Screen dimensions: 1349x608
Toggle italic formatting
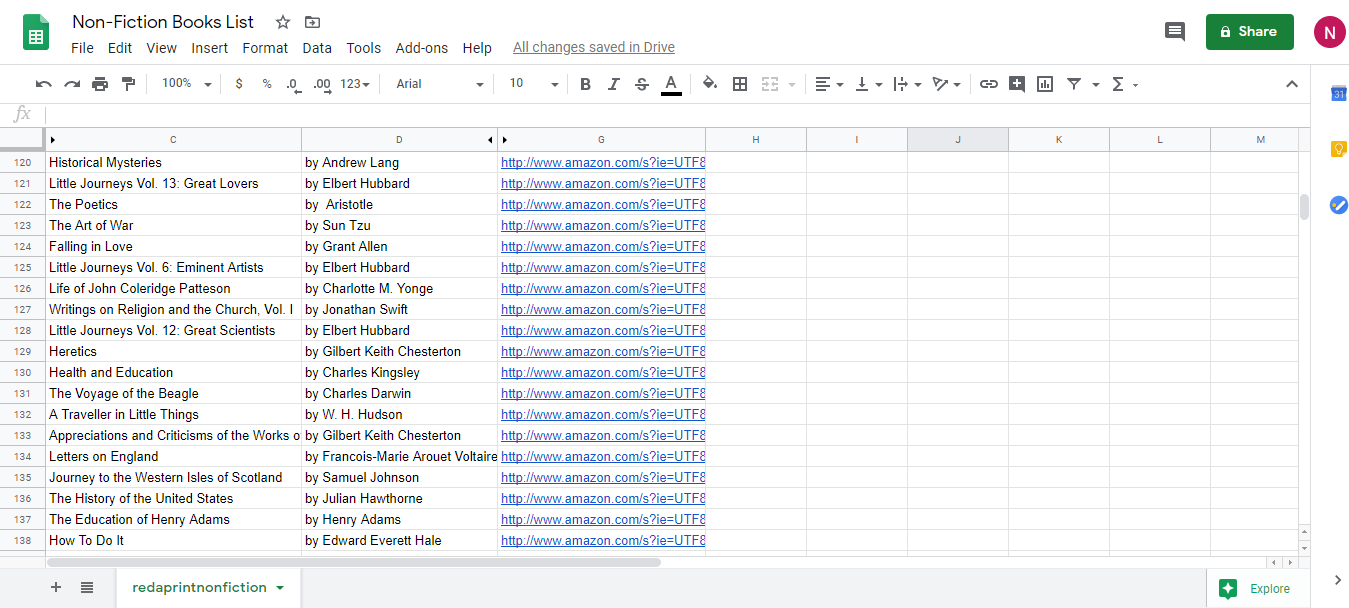[x=614, y=84]
